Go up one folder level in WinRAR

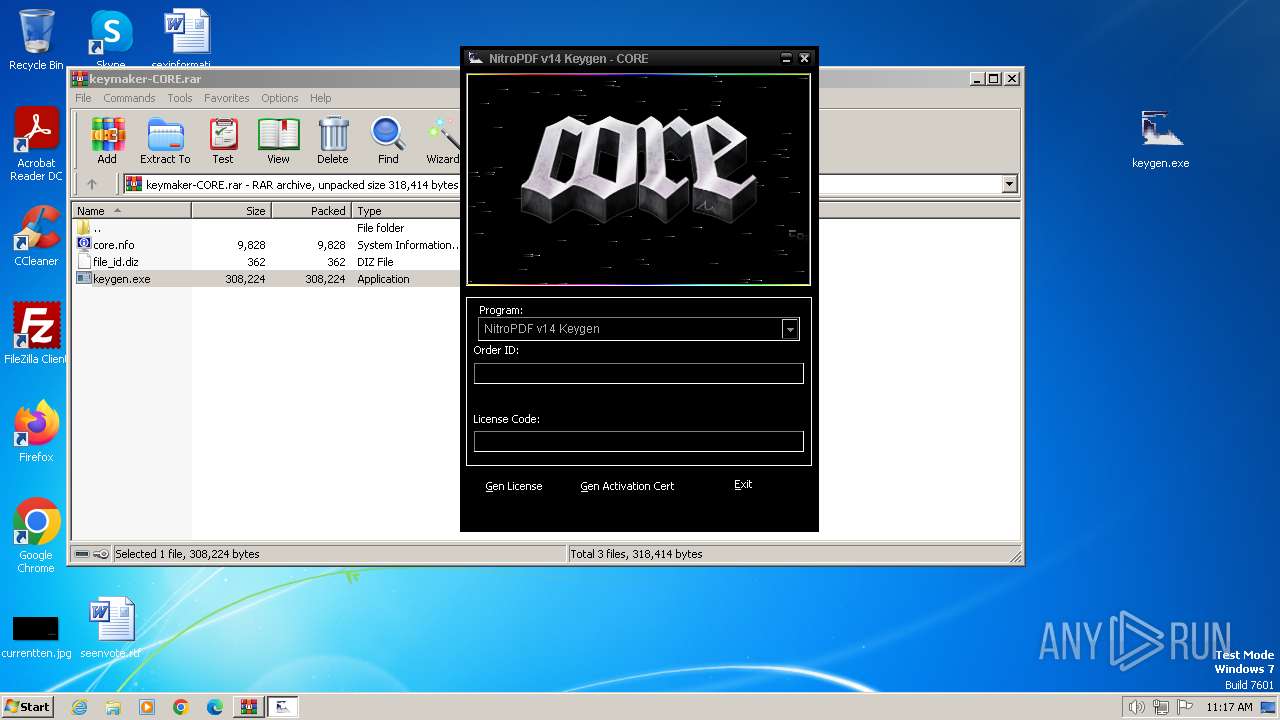[92, 184]
